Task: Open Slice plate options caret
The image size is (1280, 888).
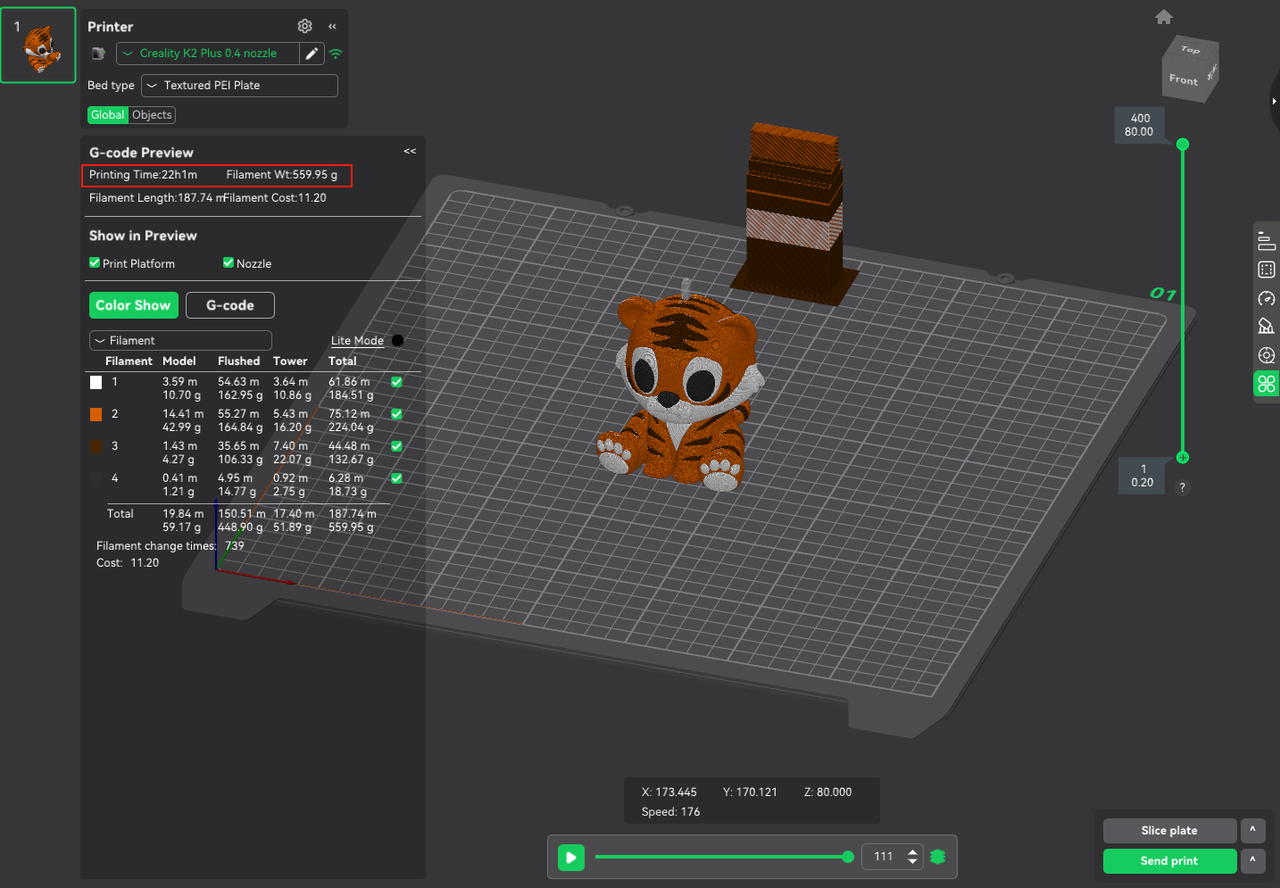Action: pos(1252,831)
